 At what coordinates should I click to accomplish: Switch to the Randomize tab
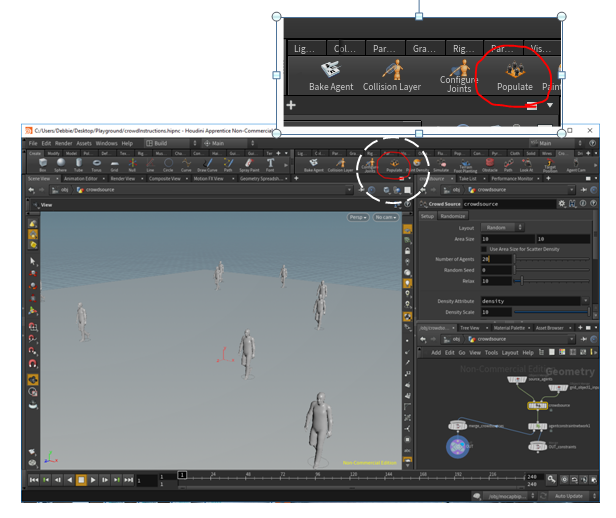[x=453, y=216]
